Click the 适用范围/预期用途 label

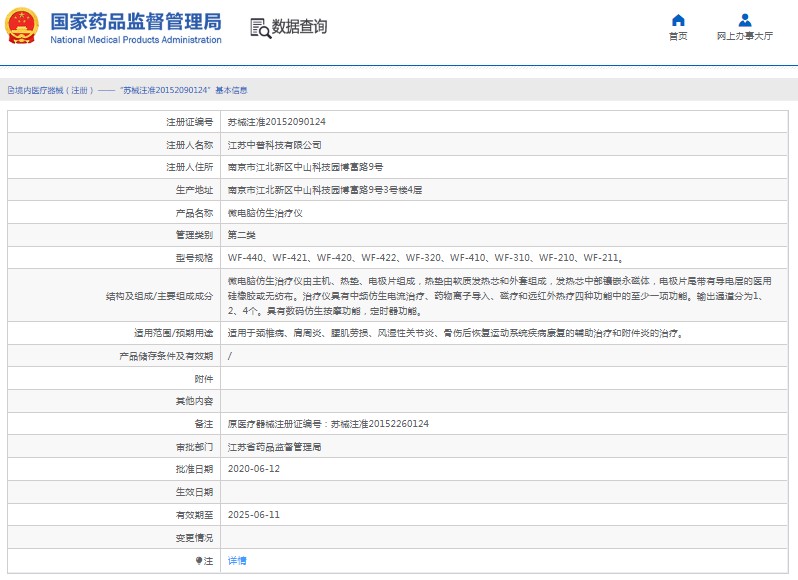[174, 333]
